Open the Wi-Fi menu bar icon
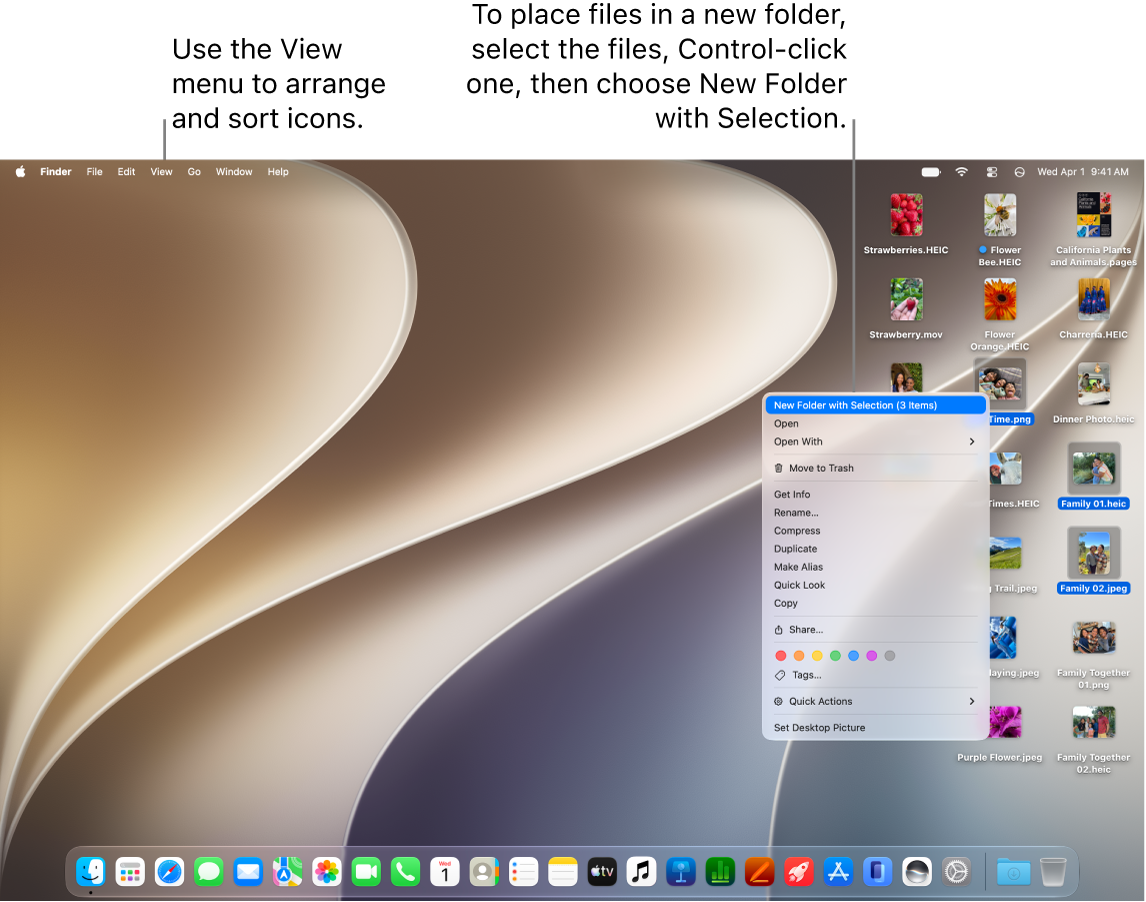The width and height of the screenshot is (1146, 902). click(x=962, y=172)
